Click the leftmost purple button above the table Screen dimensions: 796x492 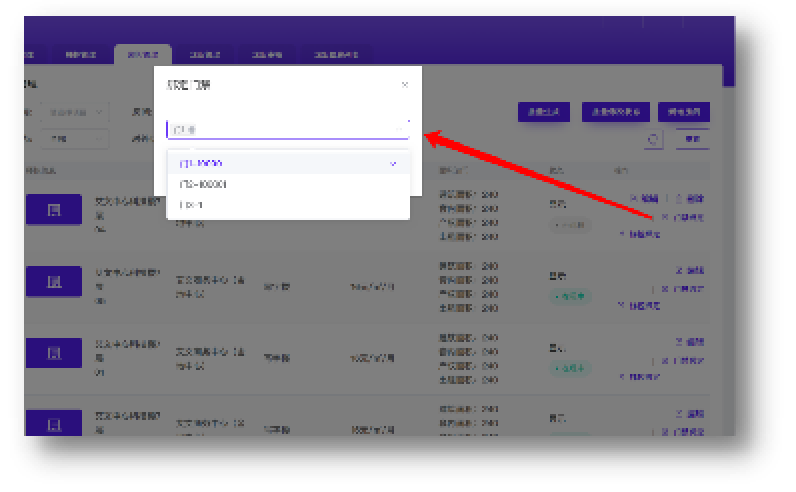click(543, 112)
